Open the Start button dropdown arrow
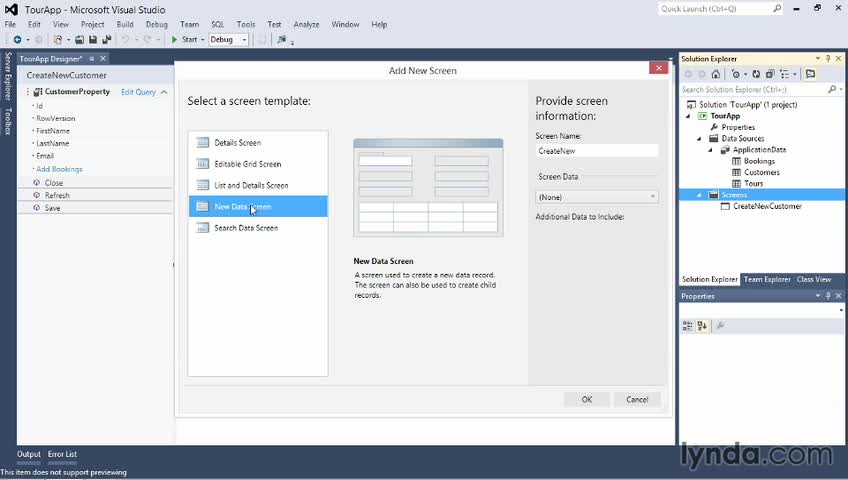Viewport: 848px width, 480px height. point(203,39)
